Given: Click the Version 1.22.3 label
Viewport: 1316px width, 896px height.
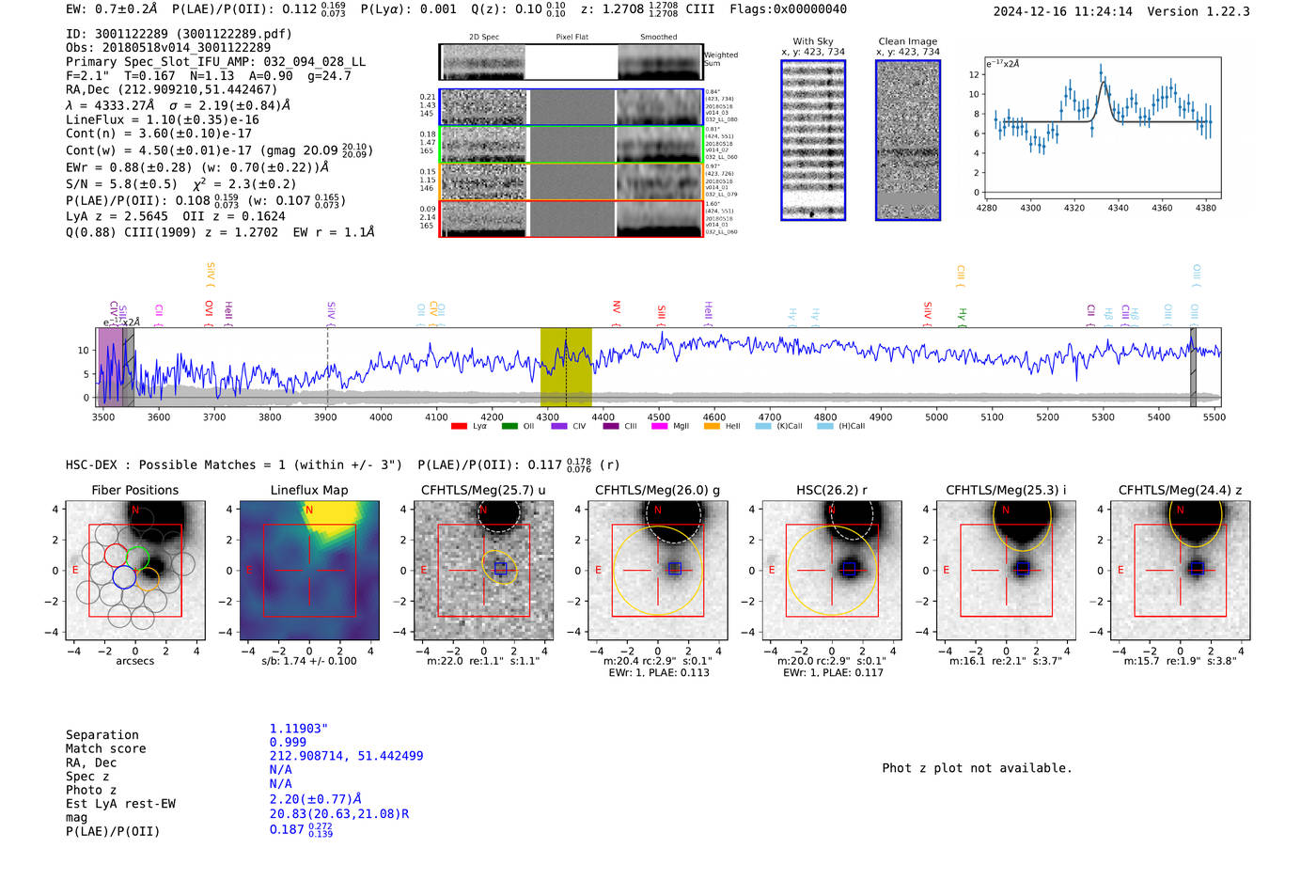Looking at the screenshot, I should (x=1198, y=12).
